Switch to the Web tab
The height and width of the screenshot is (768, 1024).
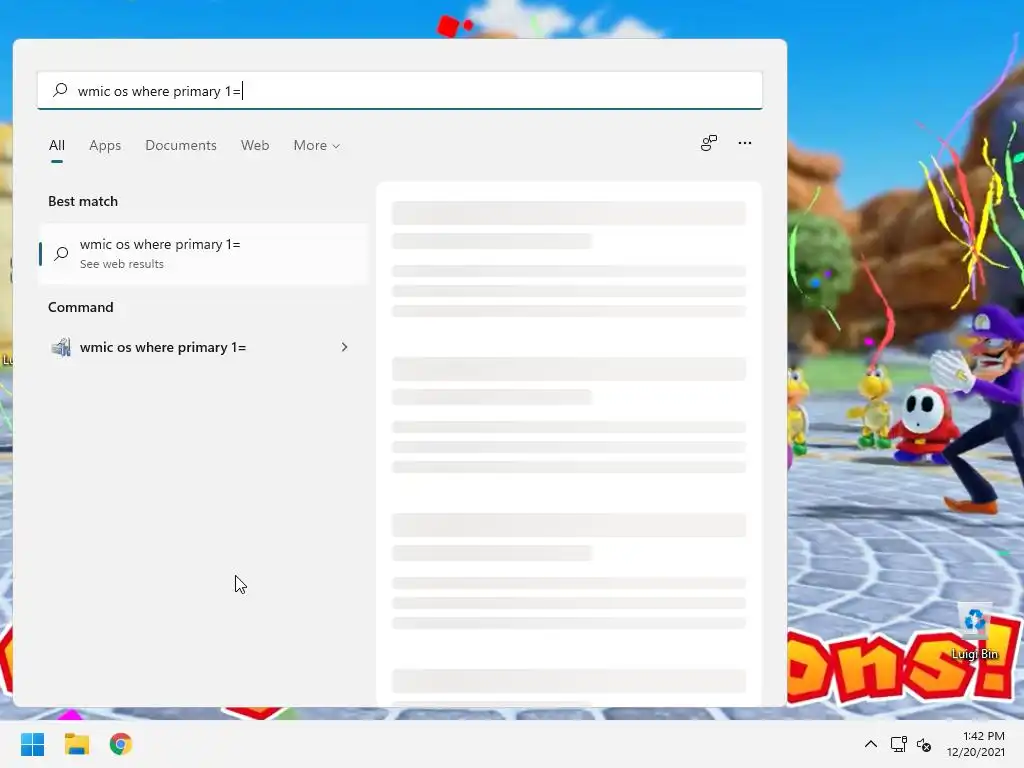click(x=255, y=145)
